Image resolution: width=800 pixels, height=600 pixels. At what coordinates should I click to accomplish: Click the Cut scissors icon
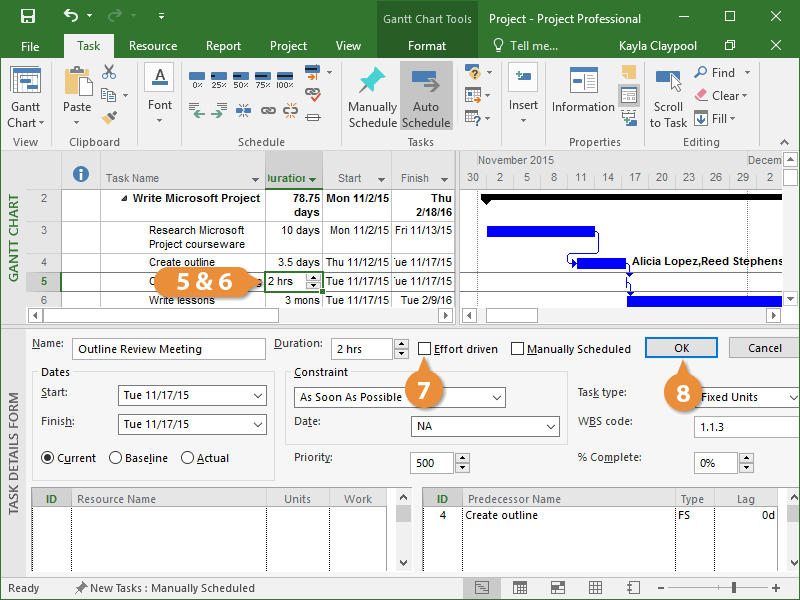(x=108, y=73)
